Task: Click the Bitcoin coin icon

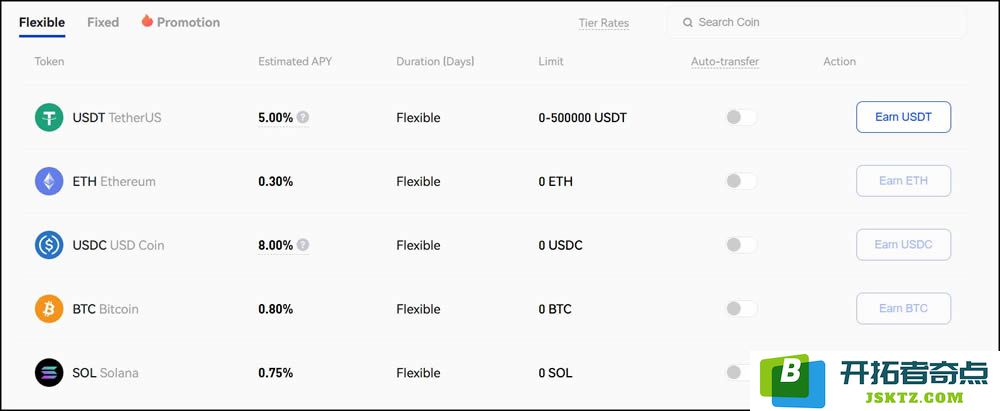Action: coord(49,309)
